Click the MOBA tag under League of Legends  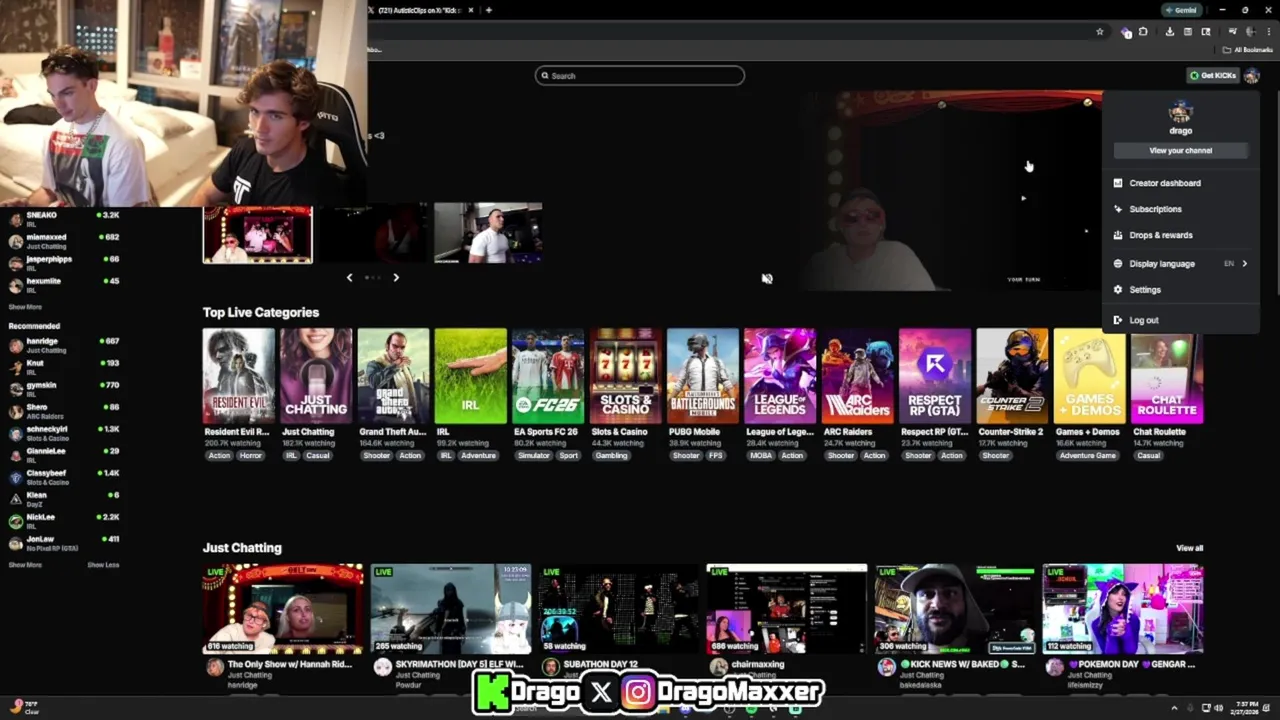tap(761, 456)
